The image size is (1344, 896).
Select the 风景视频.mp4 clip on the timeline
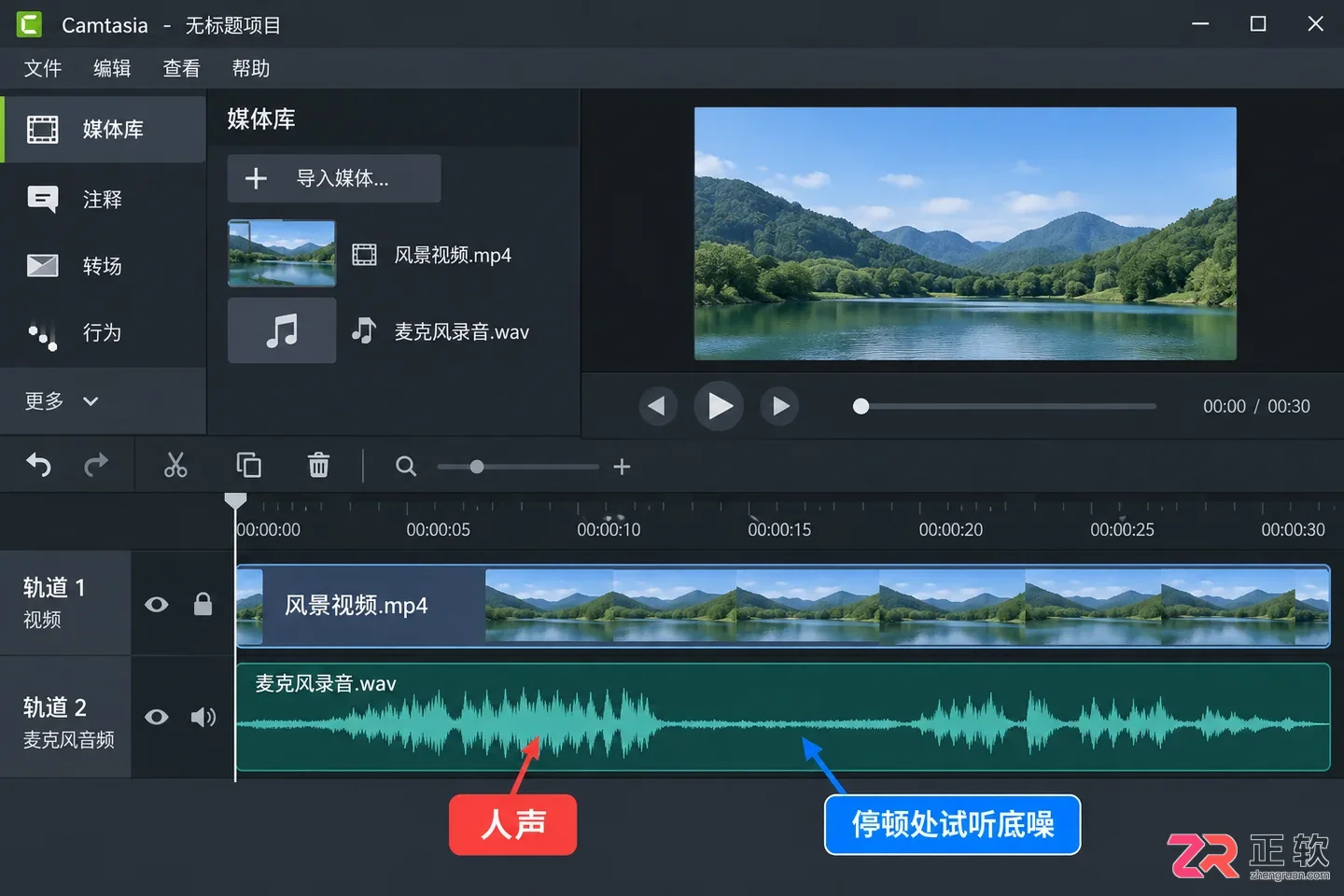point(782,606)
